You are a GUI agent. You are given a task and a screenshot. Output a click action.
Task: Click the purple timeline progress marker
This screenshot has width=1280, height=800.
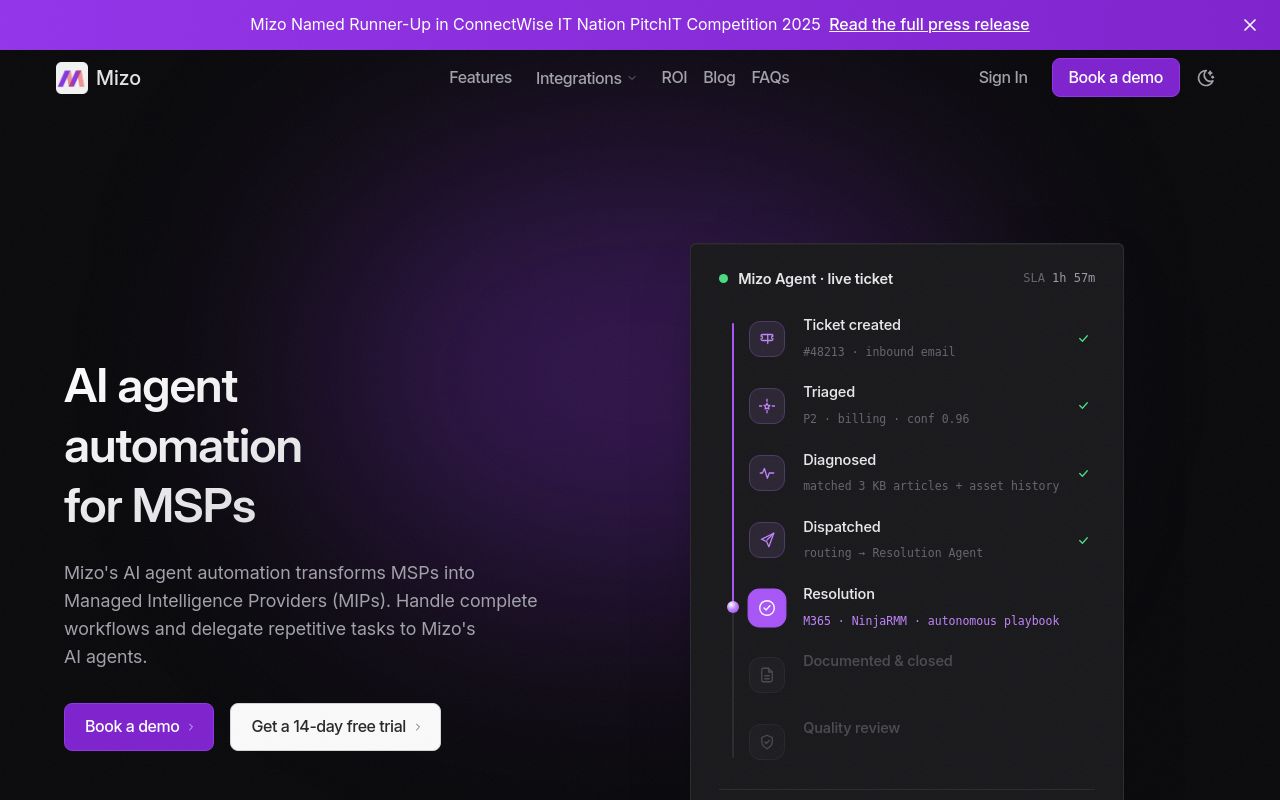pos(733,607)
